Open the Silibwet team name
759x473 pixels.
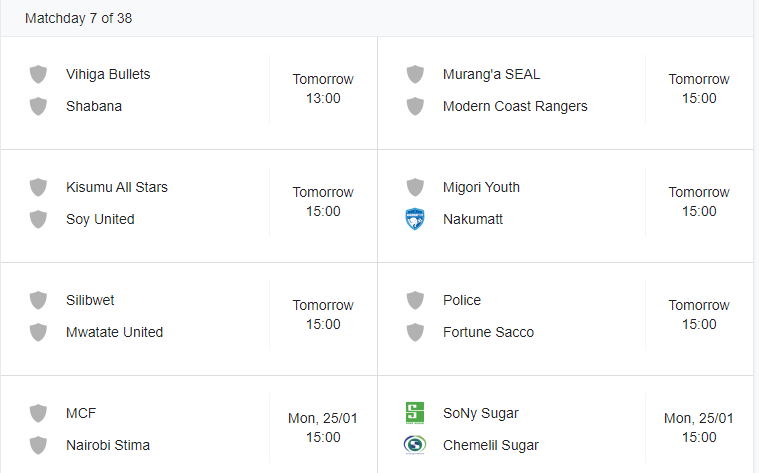pos(90,300)
